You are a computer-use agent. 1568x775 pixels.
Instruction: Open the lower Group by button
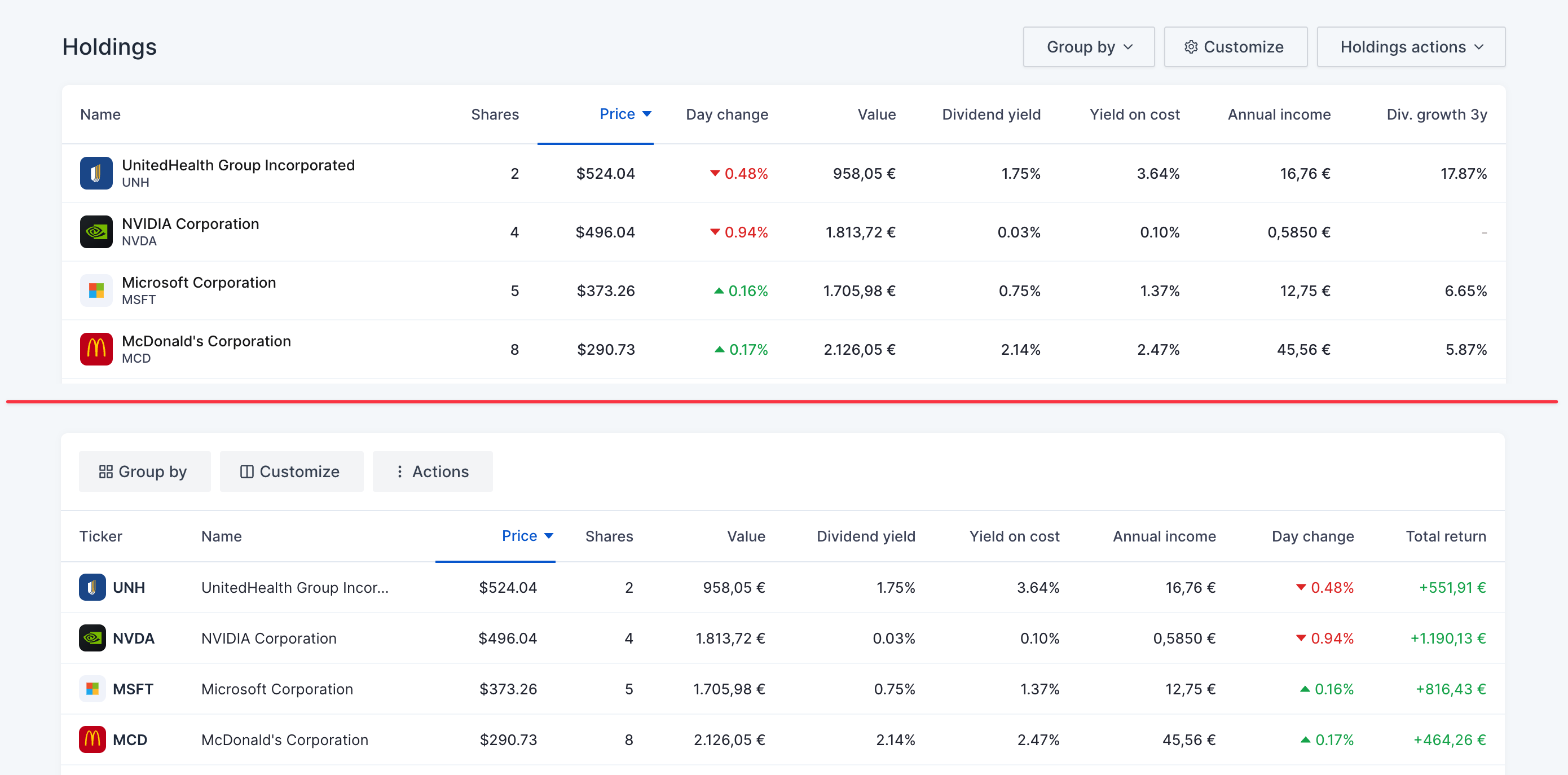point(145,471)
